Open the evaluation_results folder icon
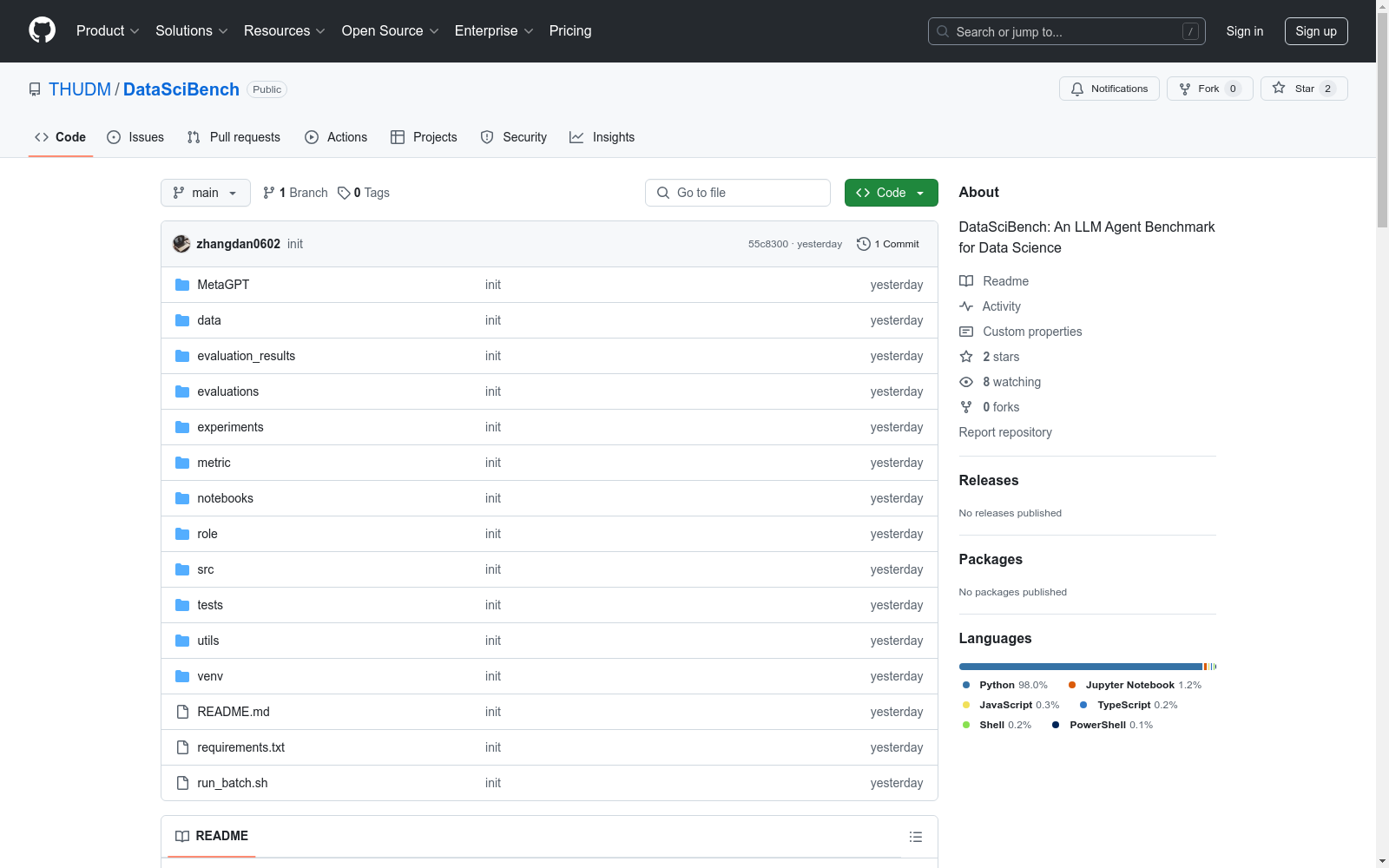The image size is (1389, 868). (x=182, y=356)
